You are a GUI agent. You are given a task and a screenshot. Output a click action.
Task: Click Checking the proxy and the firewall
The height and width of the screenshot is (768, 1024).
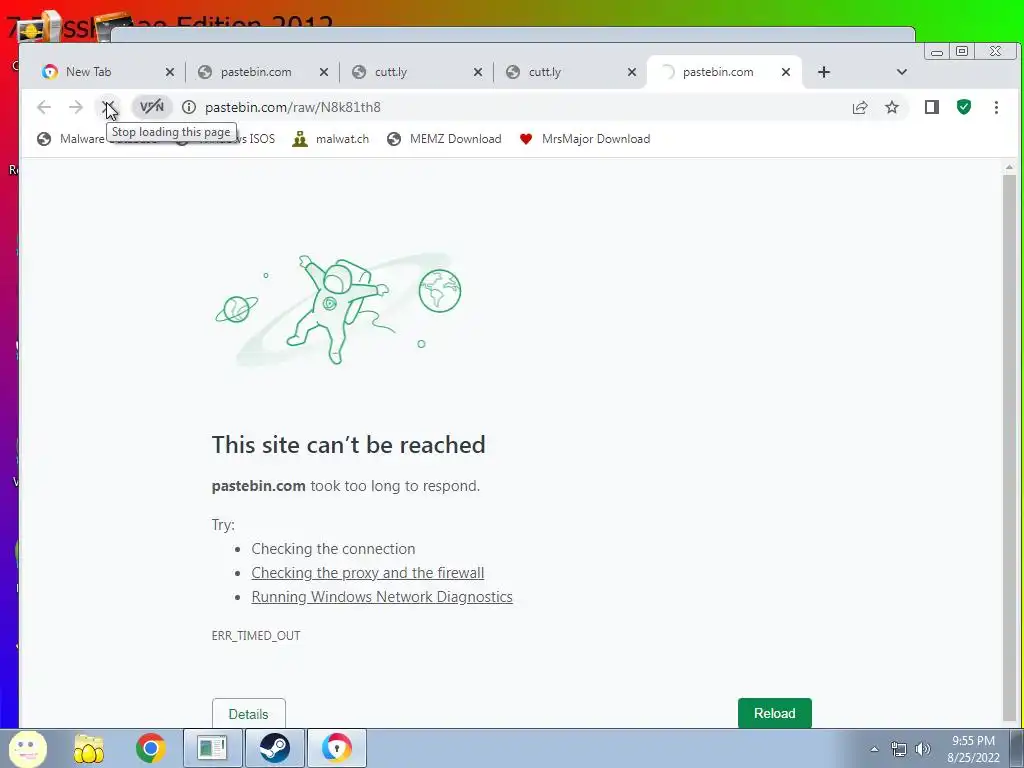pyautogui.click(x=368, y=573)
